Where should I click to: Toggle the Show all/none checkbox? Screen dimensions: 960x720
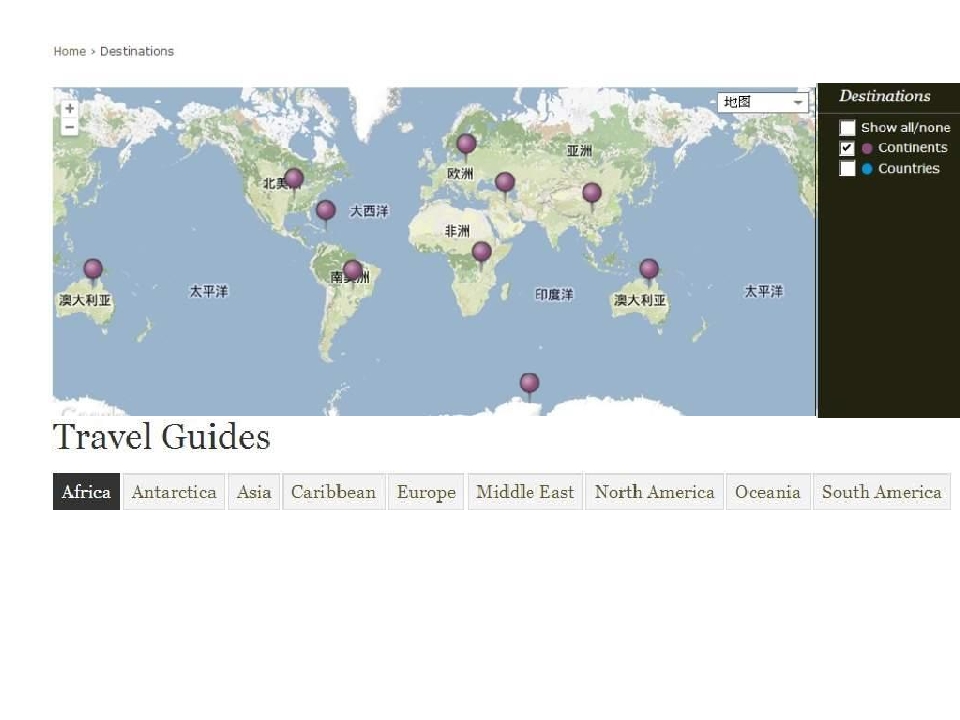(x=847, y=128)
